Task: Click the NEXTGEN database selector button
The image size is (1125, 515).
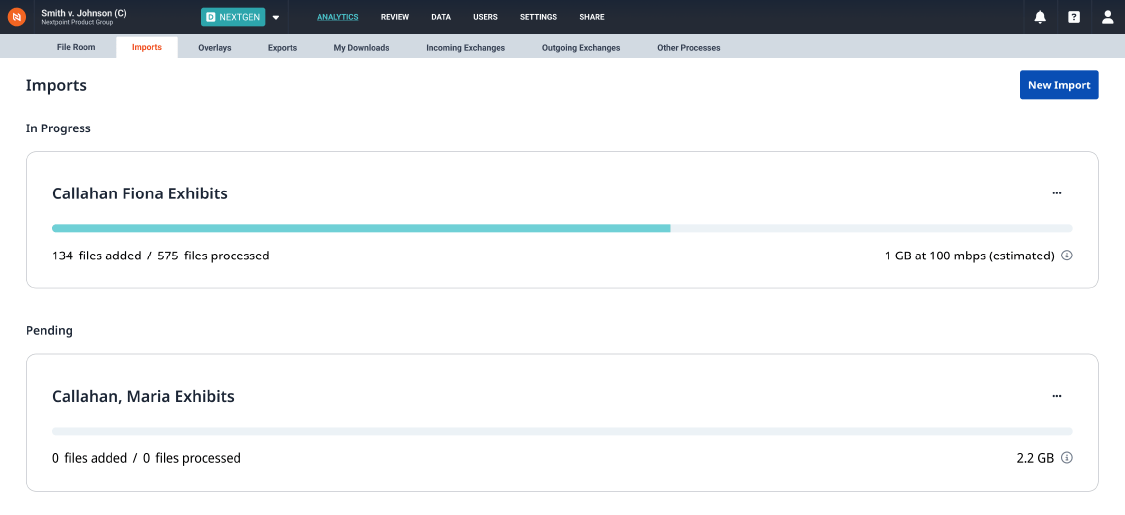Action: pos(232,17)
